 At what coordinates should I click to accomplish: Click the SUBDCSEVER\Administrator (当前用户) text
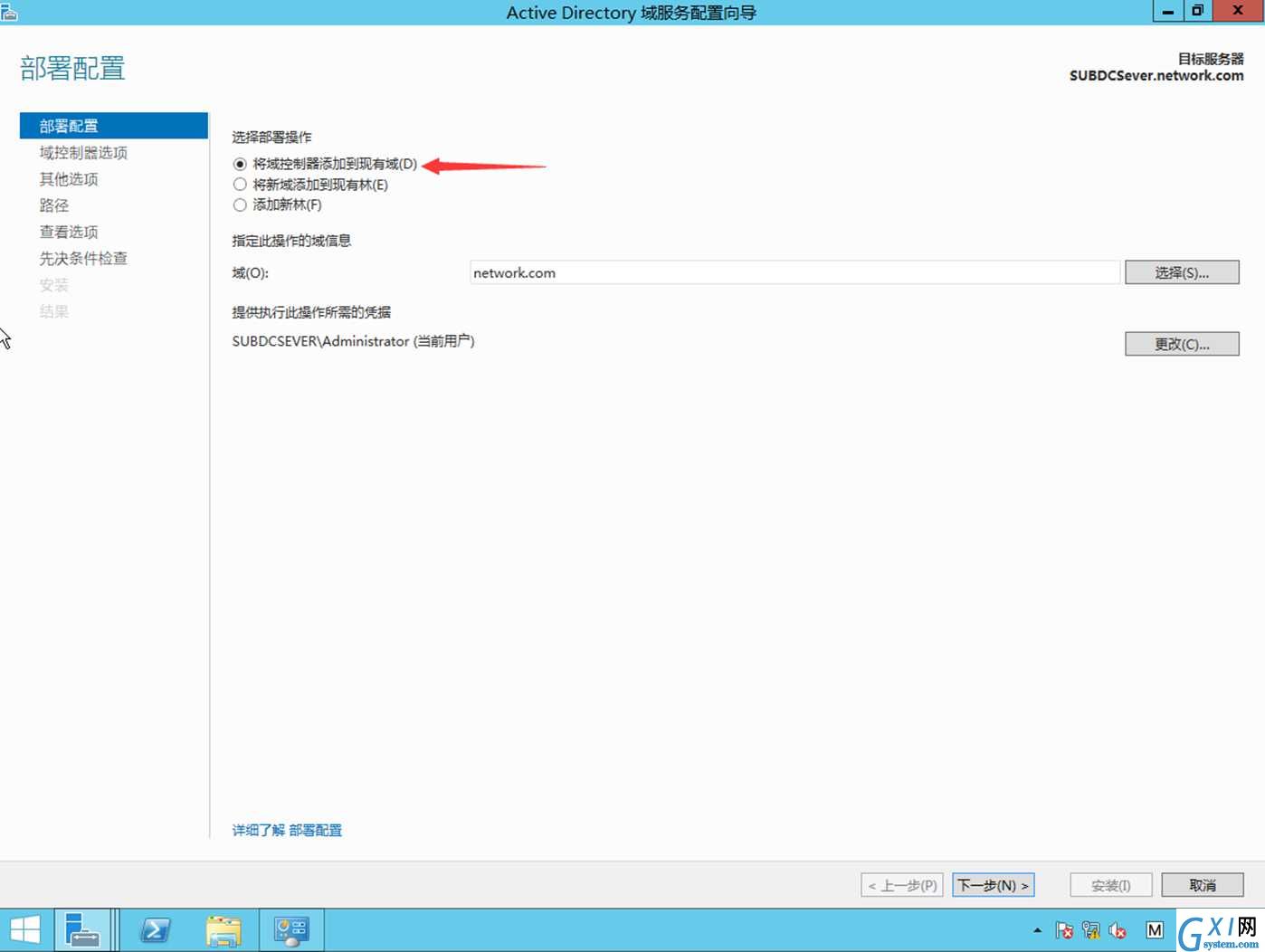pos(353,341)
